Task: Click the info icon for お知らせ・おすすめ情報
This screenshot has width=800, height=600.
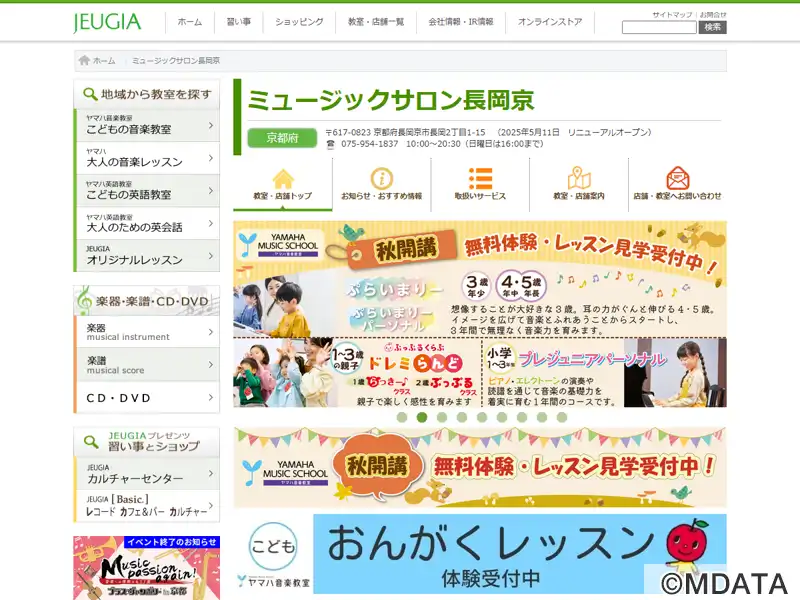Action: (382, 179)
